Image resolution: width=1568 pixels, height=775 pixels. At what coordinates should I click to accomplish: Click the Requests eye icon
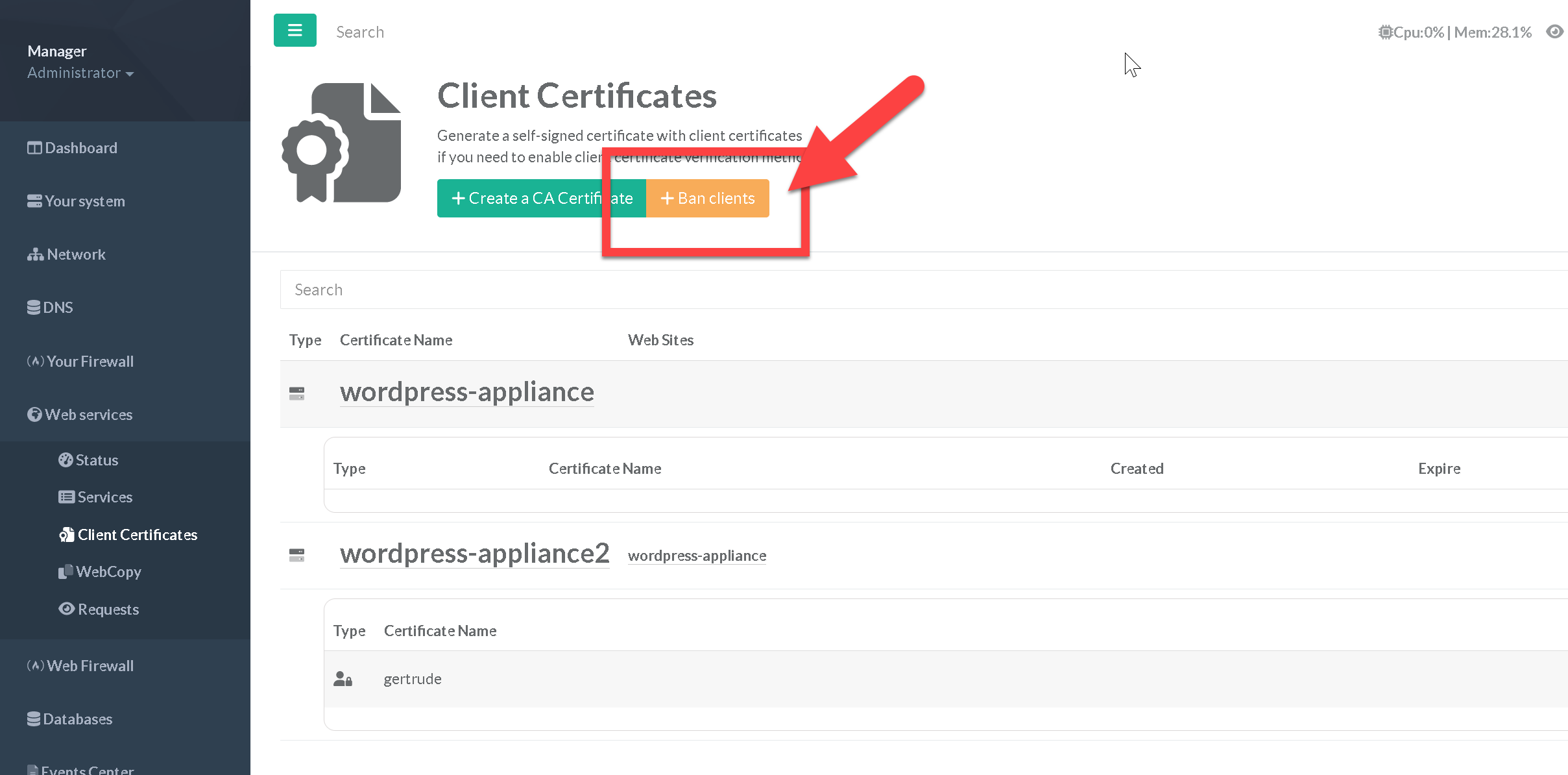[x=66, y=609]
